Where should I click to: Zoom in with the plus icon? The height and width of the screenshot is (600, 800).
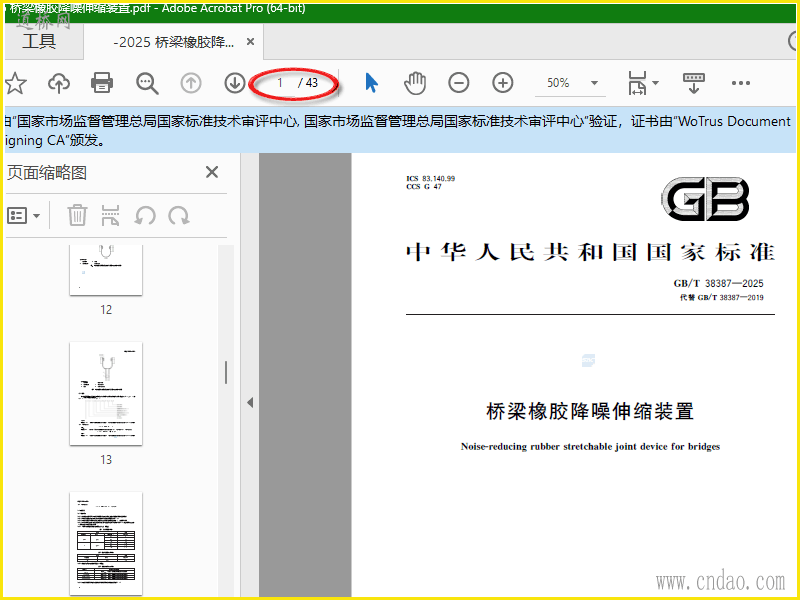[503, 83]
